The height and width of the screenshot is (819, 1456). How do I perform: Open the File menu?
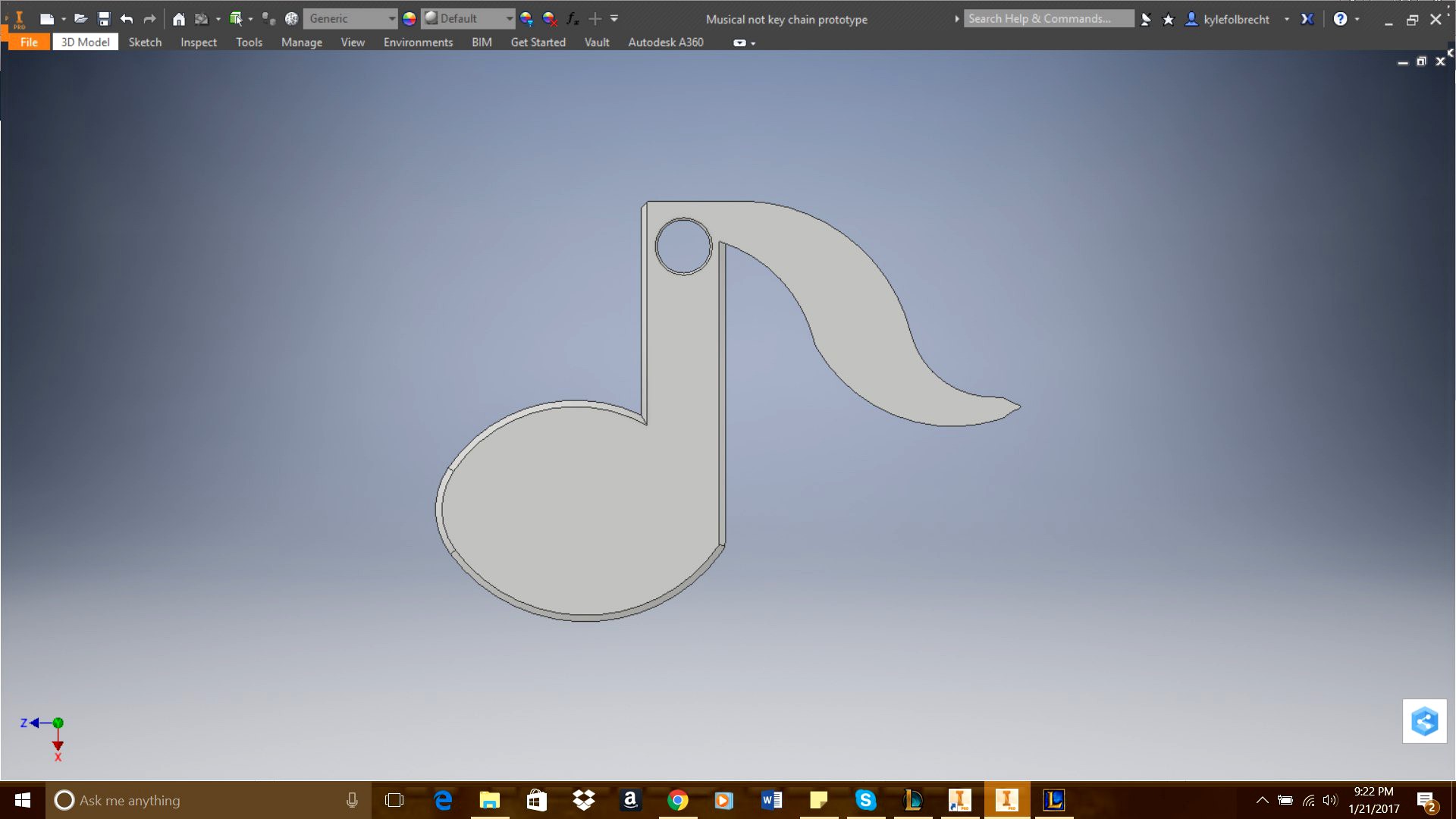[x=28, y=42]
